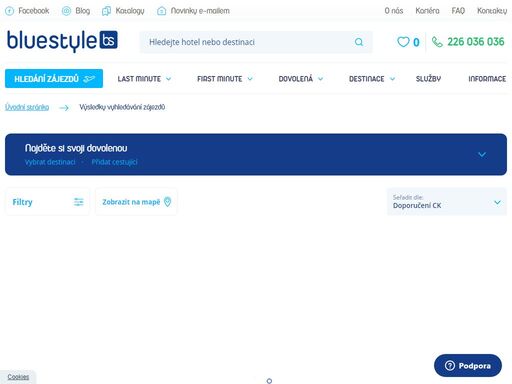Expand the Last Minute menu arrow
The width and height of the screenshot is (512, 384).
(x=168, y=79)
